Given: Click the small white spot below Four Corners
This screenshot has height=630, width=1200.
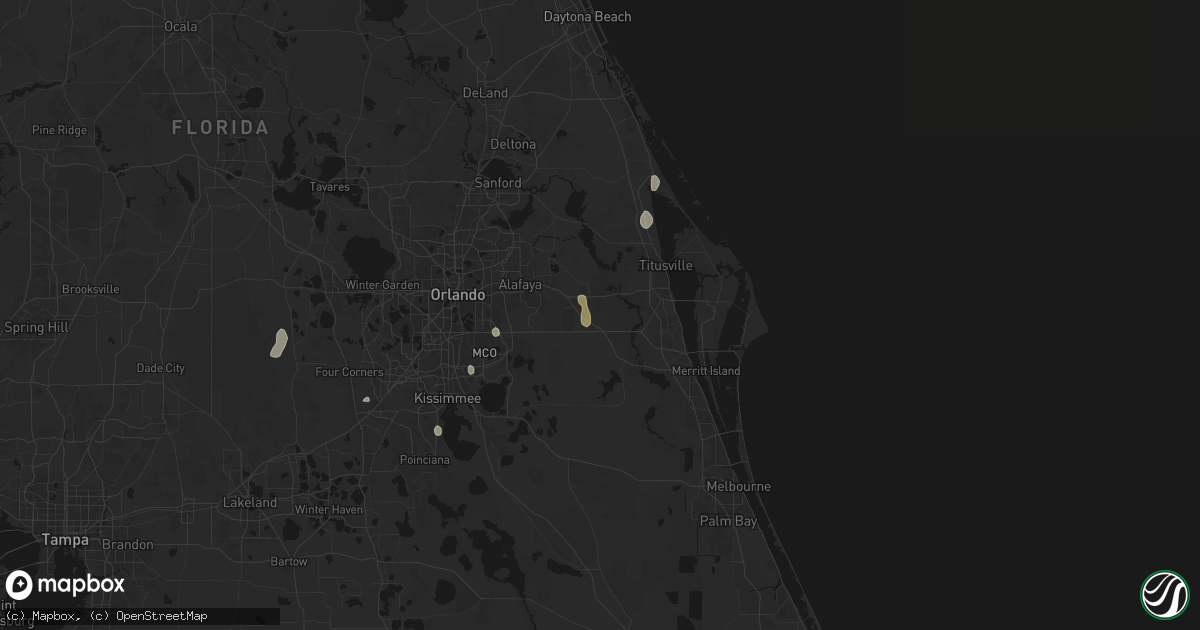Looking at the screenshot, I should coord(366,400).
